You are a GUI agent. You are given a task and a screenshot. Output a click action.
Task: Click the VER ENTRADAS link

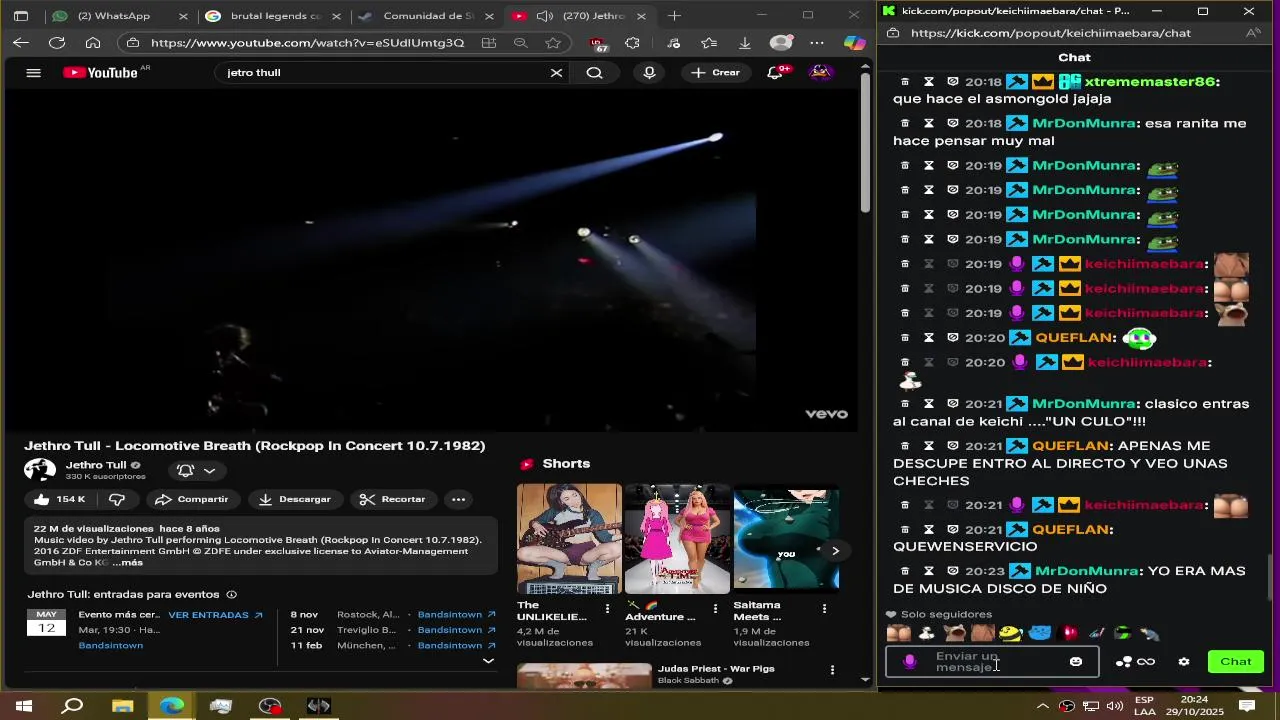click(215, 615)
